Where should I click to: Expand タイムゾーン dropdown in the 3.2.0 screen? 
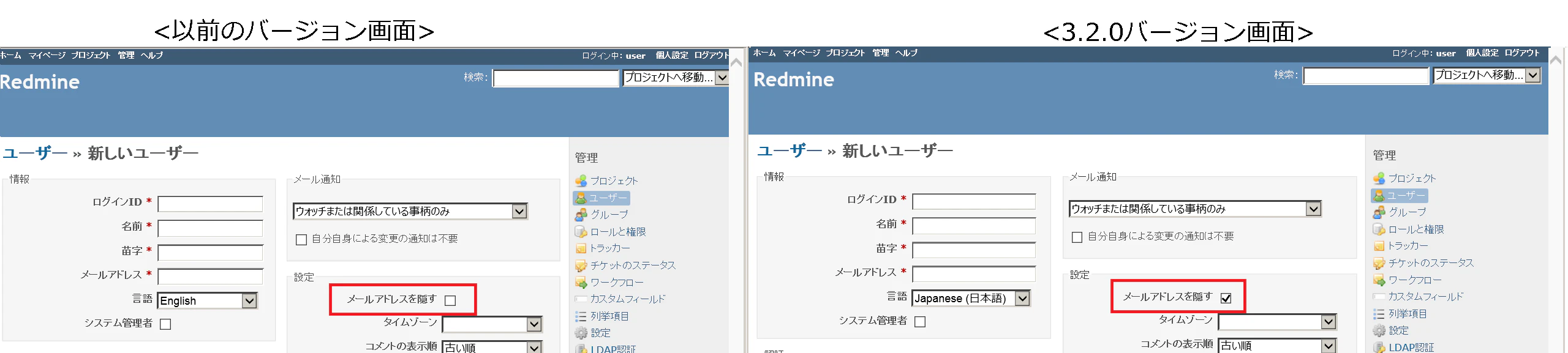click(1276, 322)
